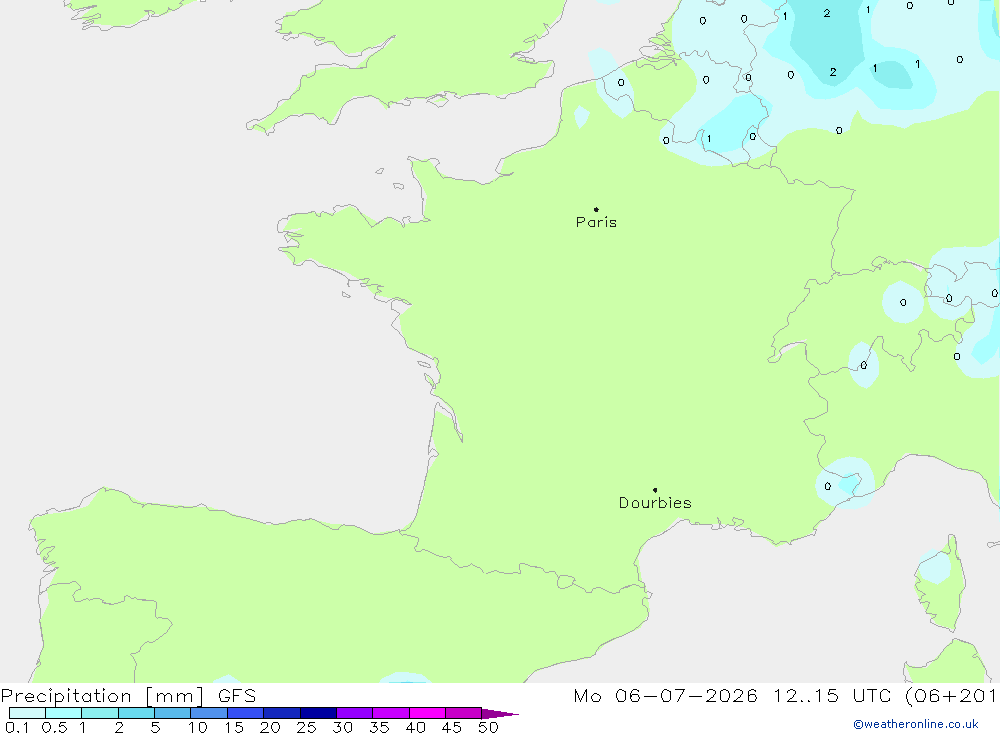Pick legend swatch between 0.5 and 1
The height and width of the screenshot is (733, 1000).
click(x=64, y=713)
